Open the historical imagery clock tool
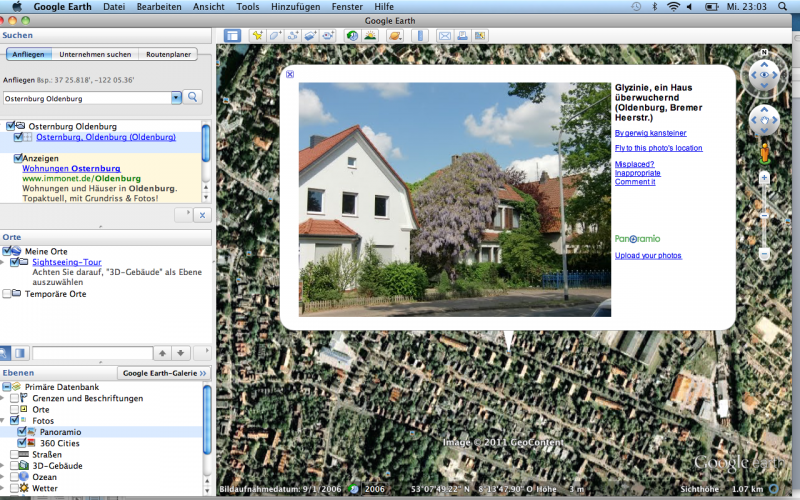The height and width of the screenshot is (500, 800). point(352,36)
